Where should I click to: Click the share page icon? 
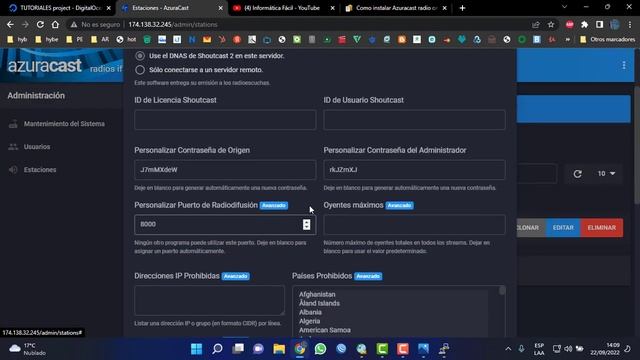pyautogui.click(x=536, y=24)
